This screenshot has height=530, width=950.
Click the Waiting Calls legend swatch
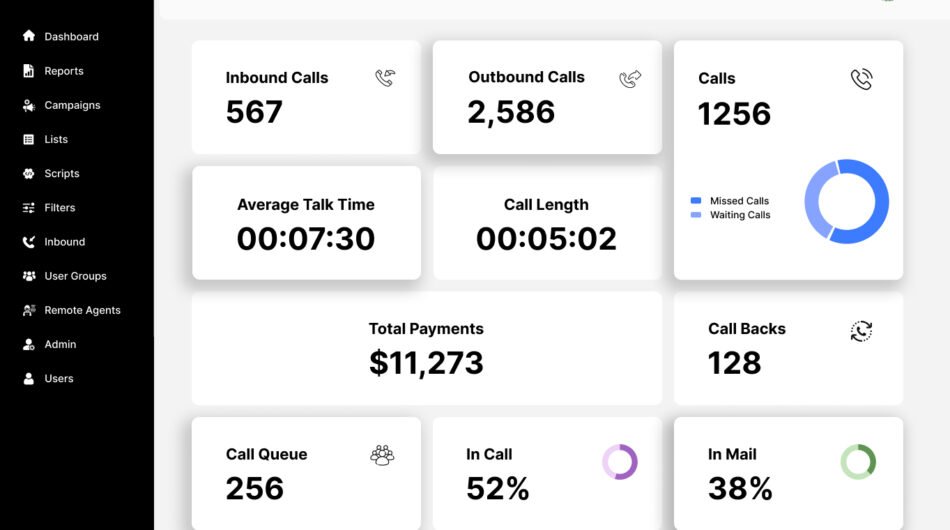click(696, 215)
